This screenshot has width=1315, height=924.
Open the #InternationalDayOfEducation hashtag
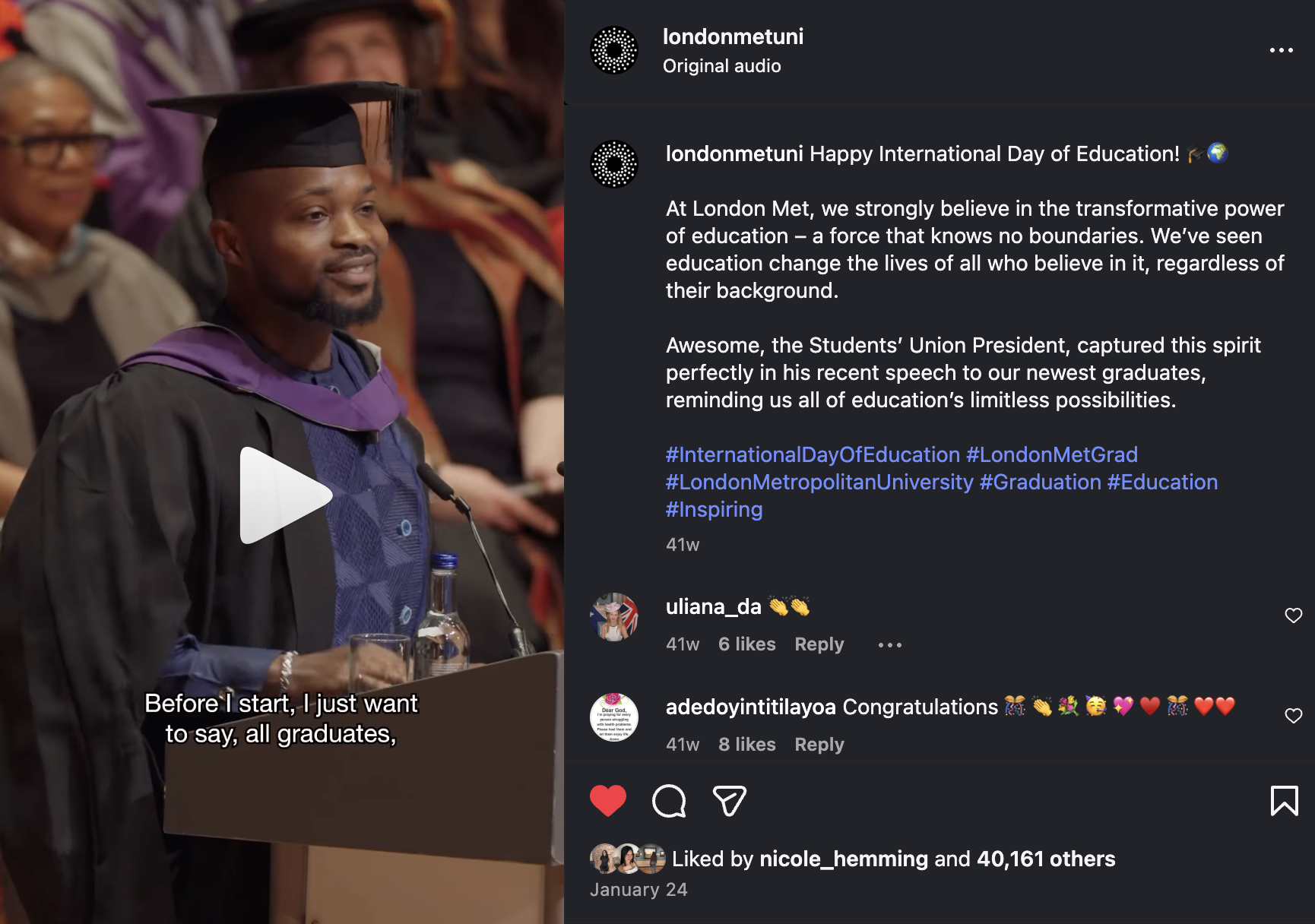pyautogui.click(x=813, y=454)
